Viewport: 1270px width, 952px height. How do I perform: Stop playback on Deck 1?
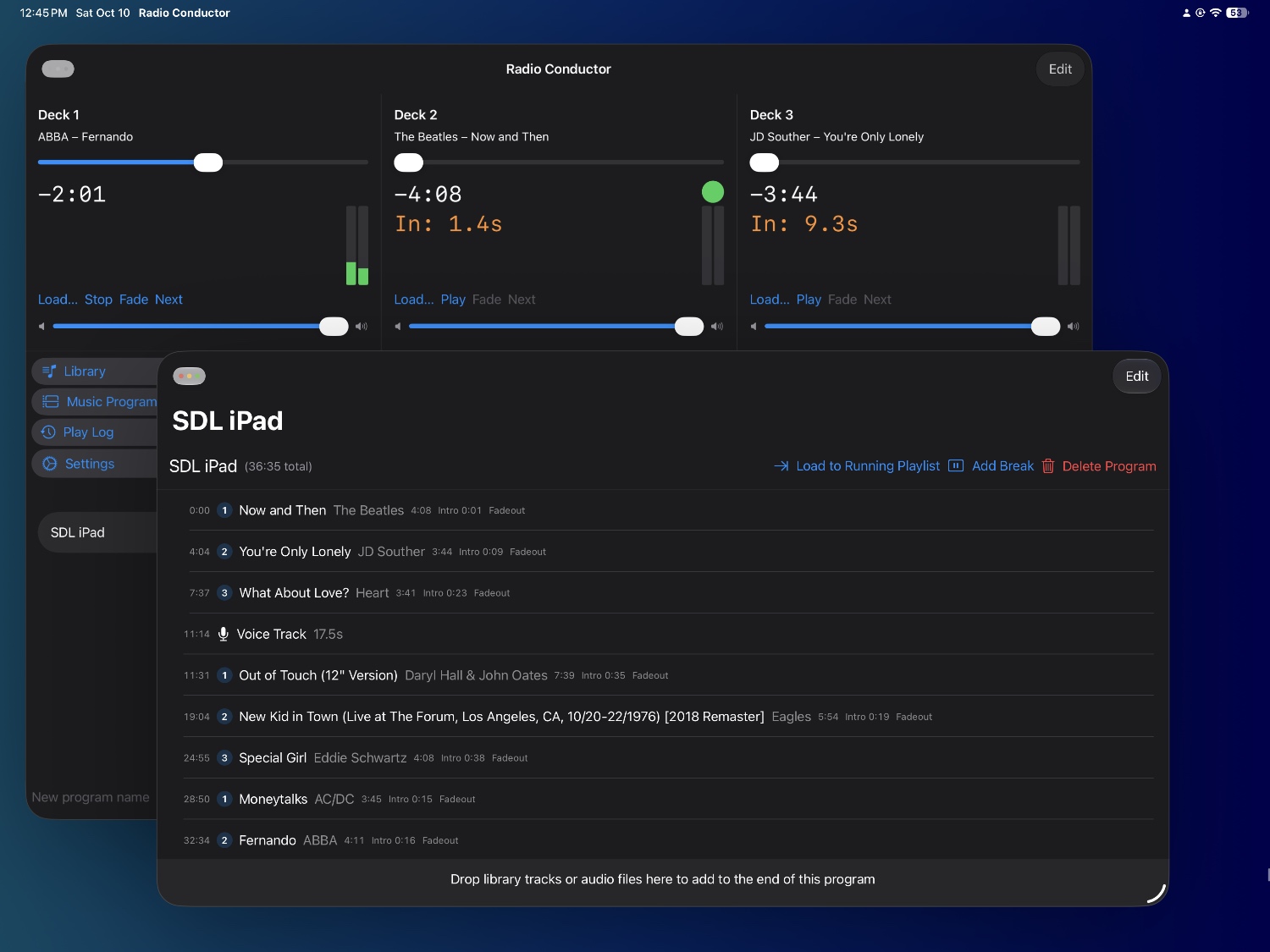pos(98,300)
